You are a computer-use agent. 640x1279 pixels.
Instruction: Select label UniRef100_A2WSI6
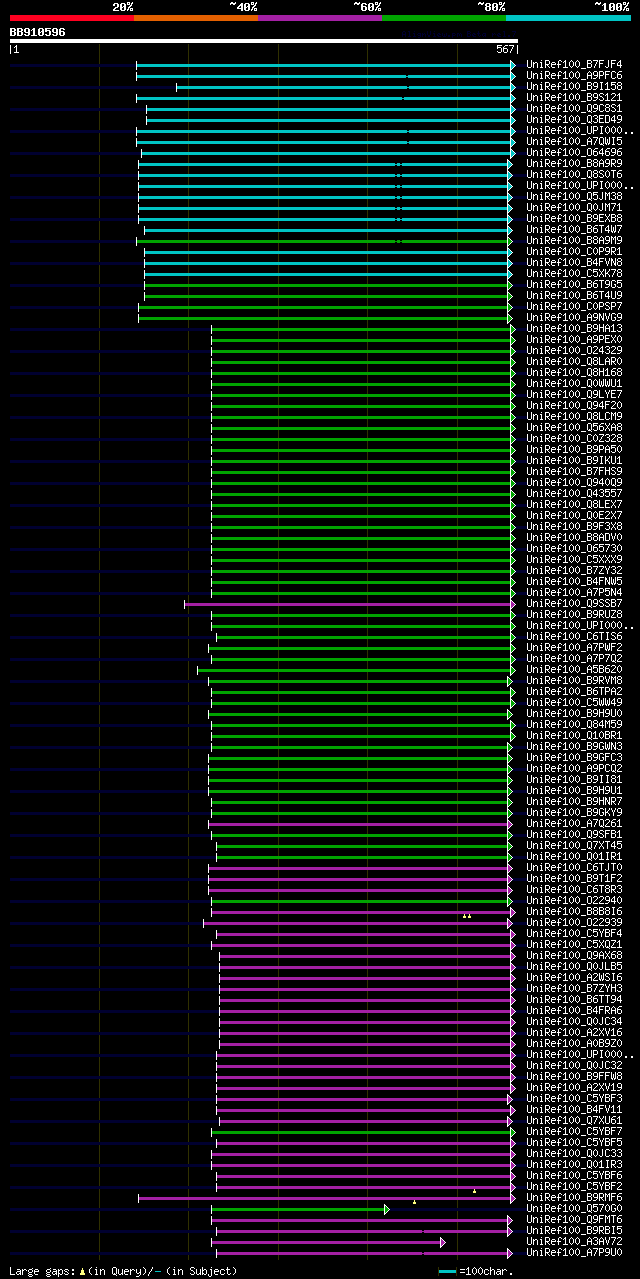tap(574, 977)
